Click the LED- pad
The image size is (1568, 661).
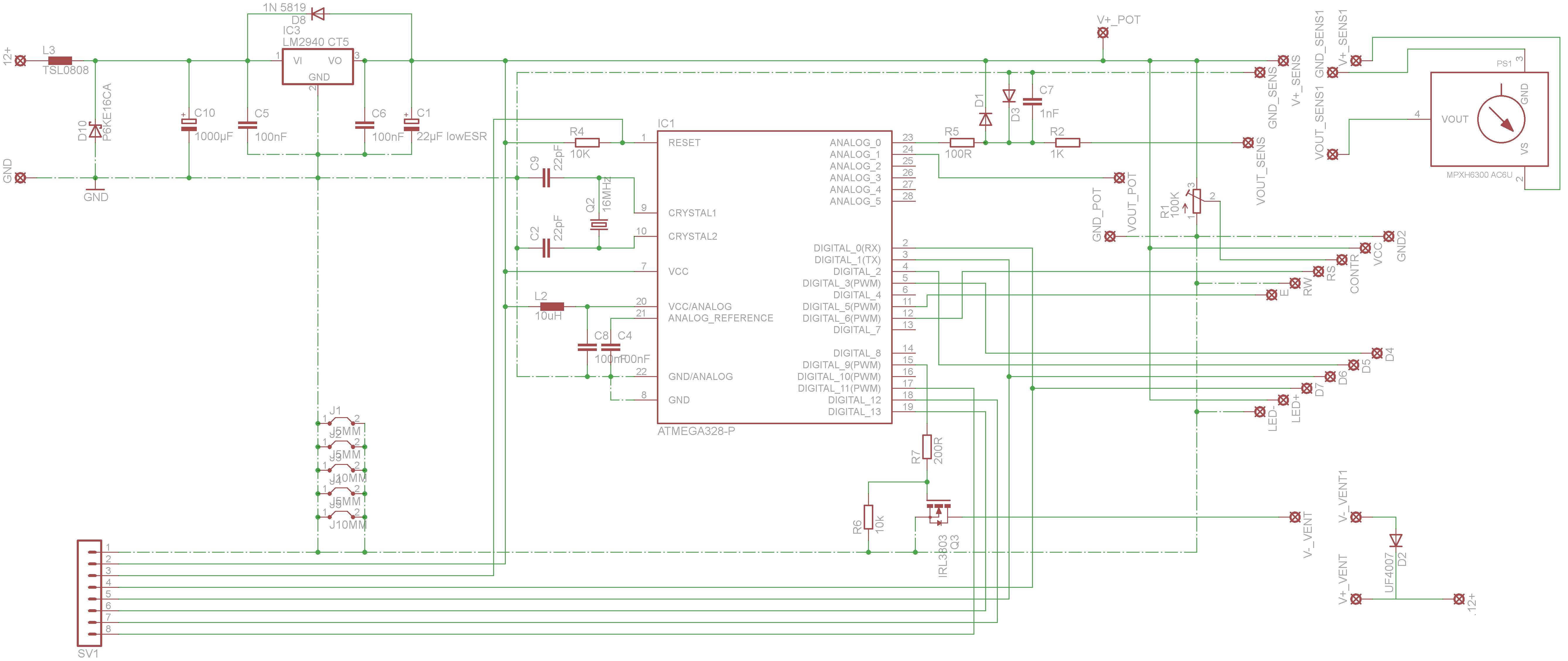tap(1259, 412)
